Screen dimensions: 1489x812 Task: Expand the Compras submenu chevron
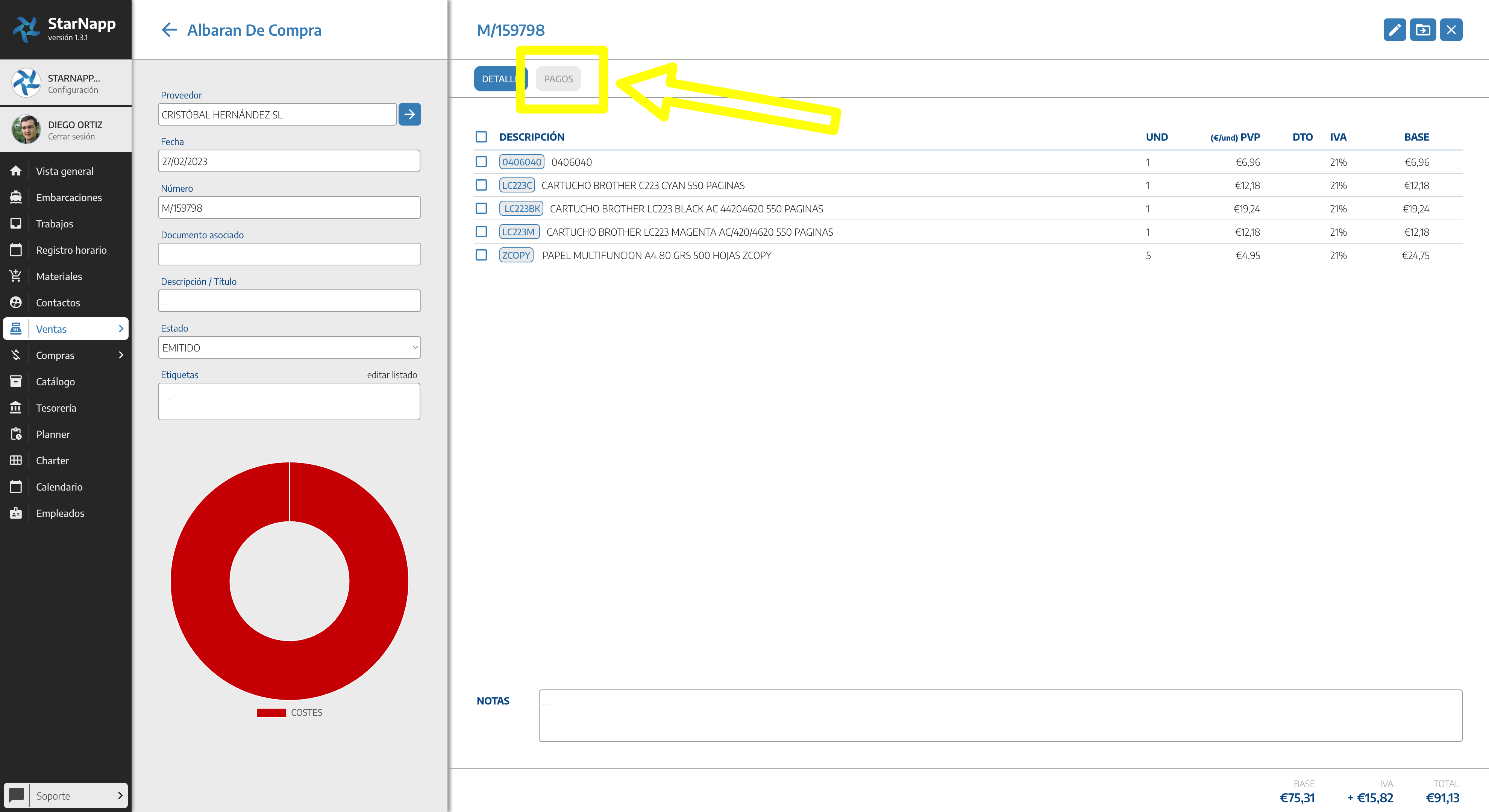click(121, 355)
